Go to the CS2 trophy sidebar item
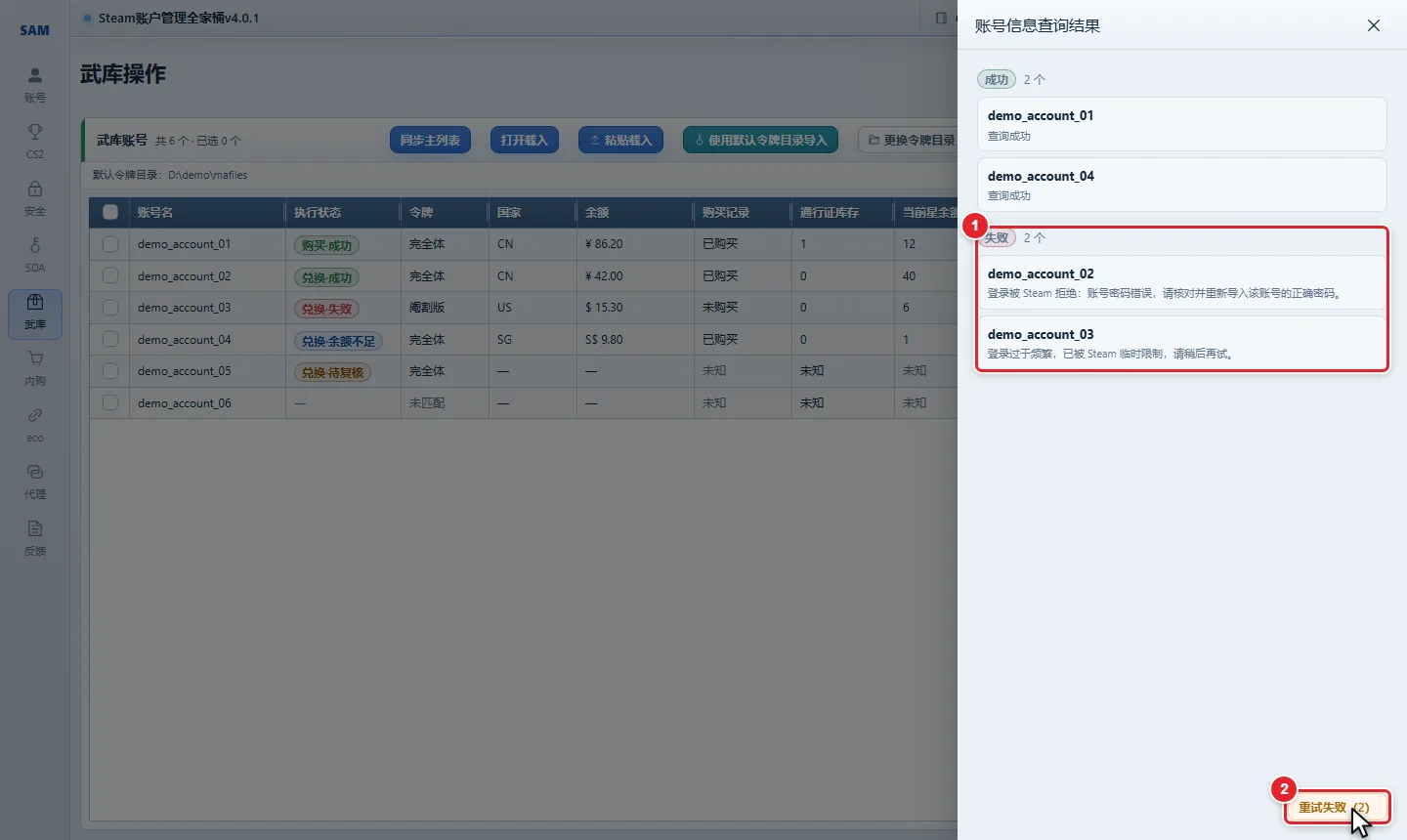Viewport: 1407px width, 840px height. (x=35, y=142)
